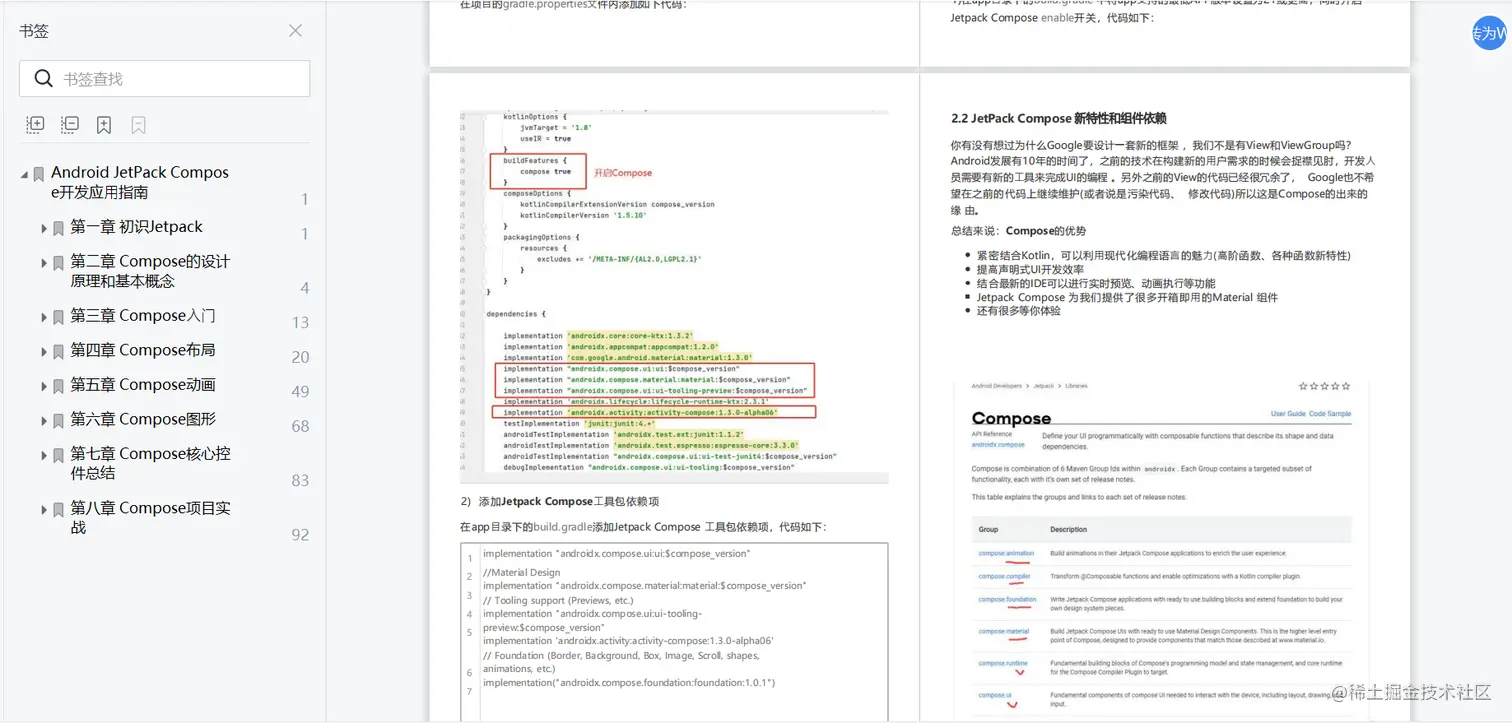
Task: Click the Group column header in the table
Action: [x=988, y=529]
